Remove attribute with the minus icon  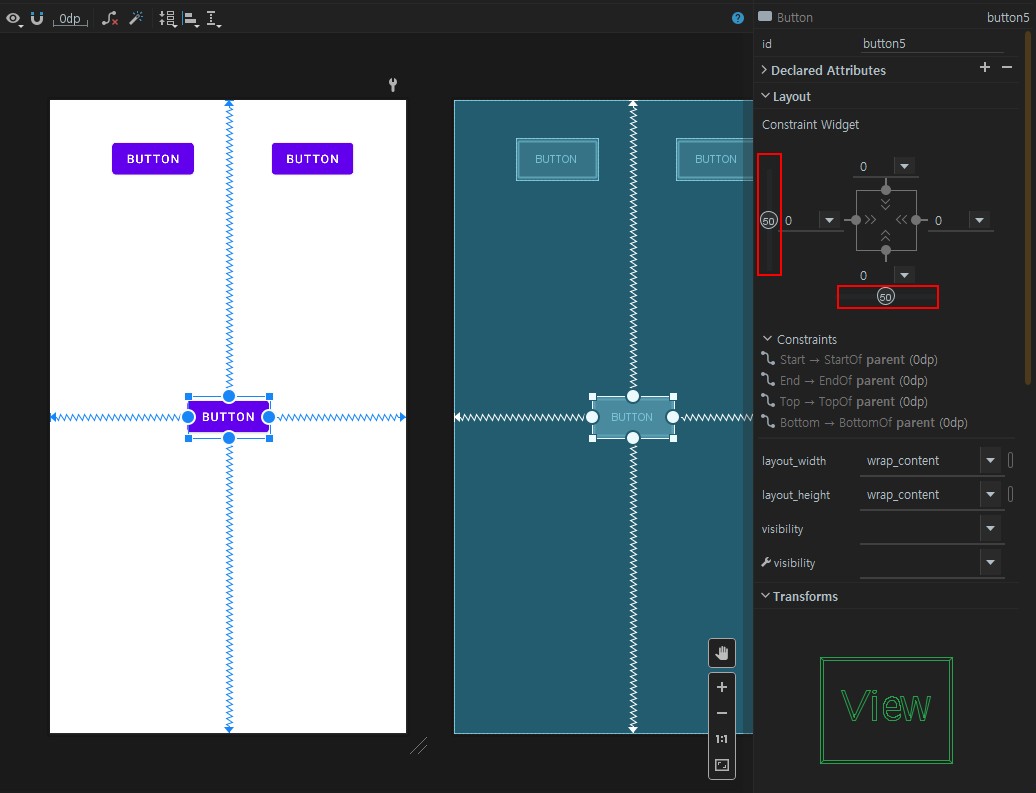pyautogui.click(x=1007, y=67)
